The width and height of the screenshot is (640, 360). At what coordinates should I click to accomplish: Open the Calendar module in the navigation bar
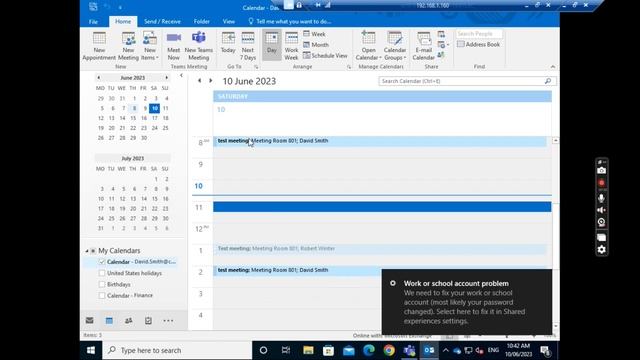click(x=109, y=320)
